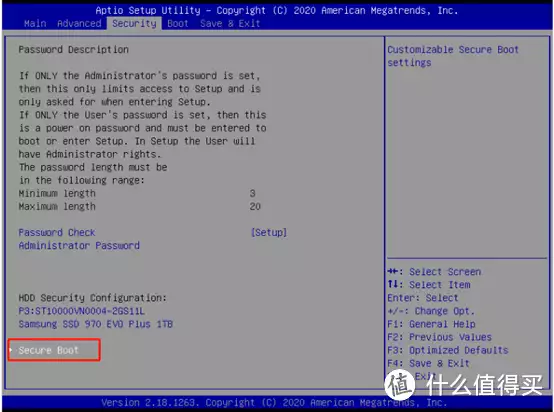Change the [Setup] password check value
The width and height of the screenshot is (554, 412).
269,233
